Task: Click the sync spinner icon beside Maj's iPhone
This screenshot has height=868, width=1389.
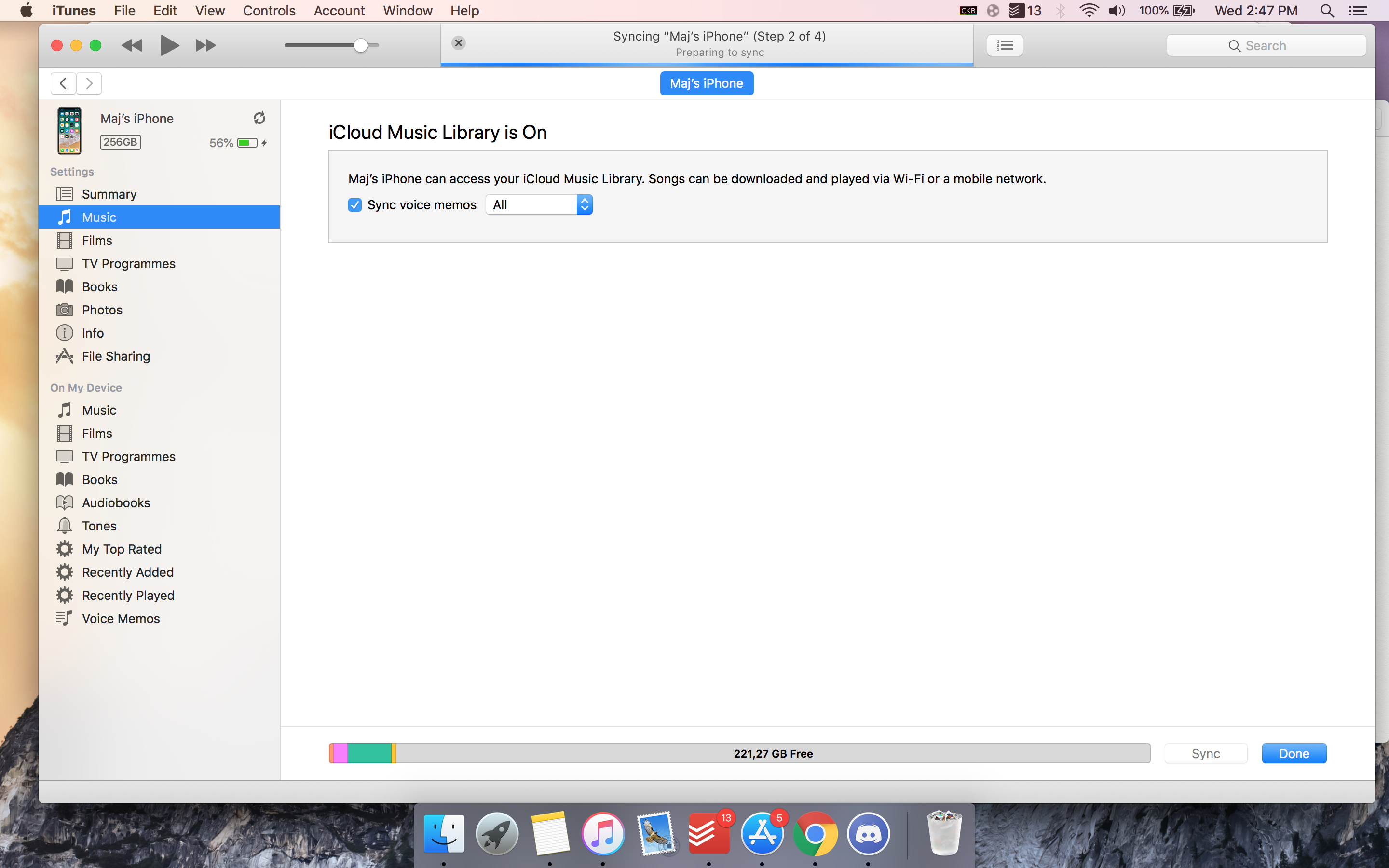Action: (x=259, y=118)
